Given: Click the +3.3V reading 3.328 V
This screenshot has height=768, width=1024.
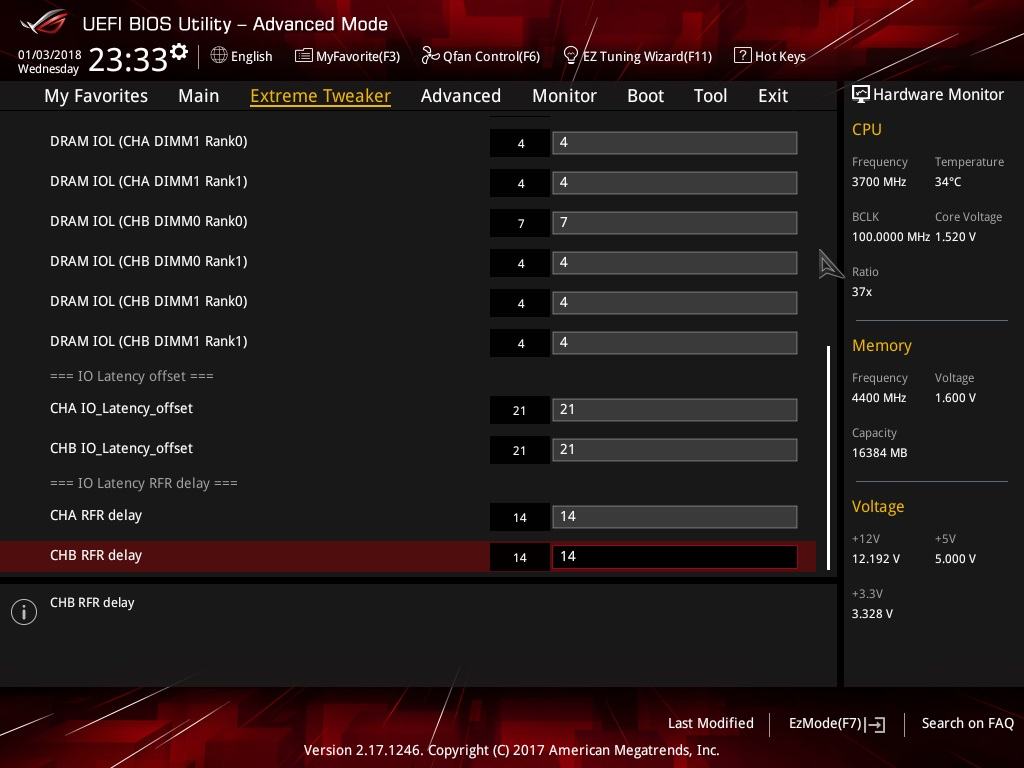Looking at the screenshot, I should [872, 614].
